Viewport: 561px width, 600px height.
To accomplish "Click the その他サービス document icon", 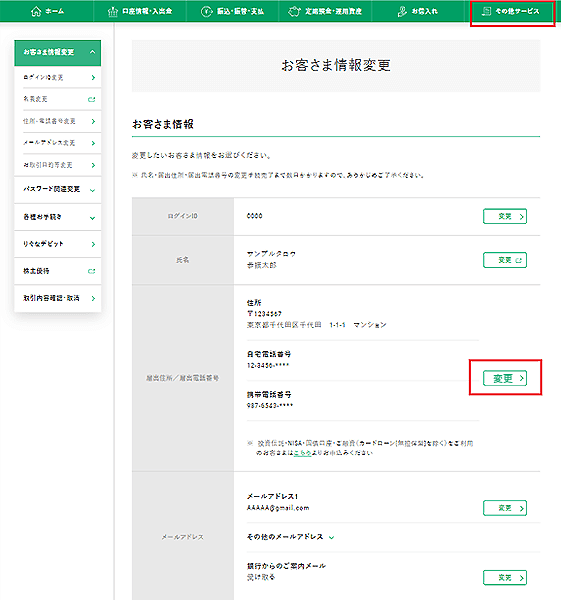I will tap(486, 11).
